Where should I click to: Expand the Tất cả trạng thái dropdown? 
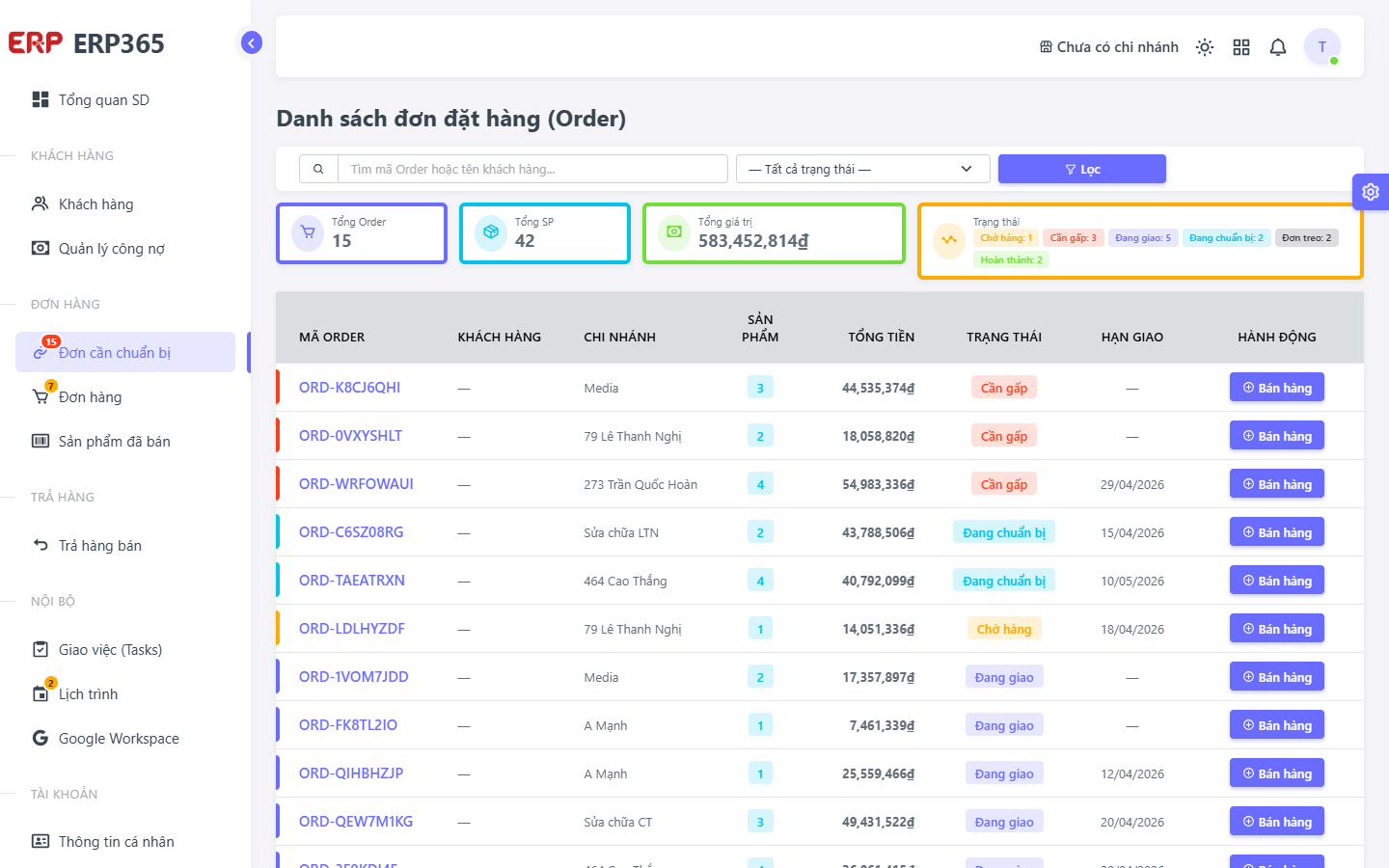pyautogui.click(x=863, y=169)
